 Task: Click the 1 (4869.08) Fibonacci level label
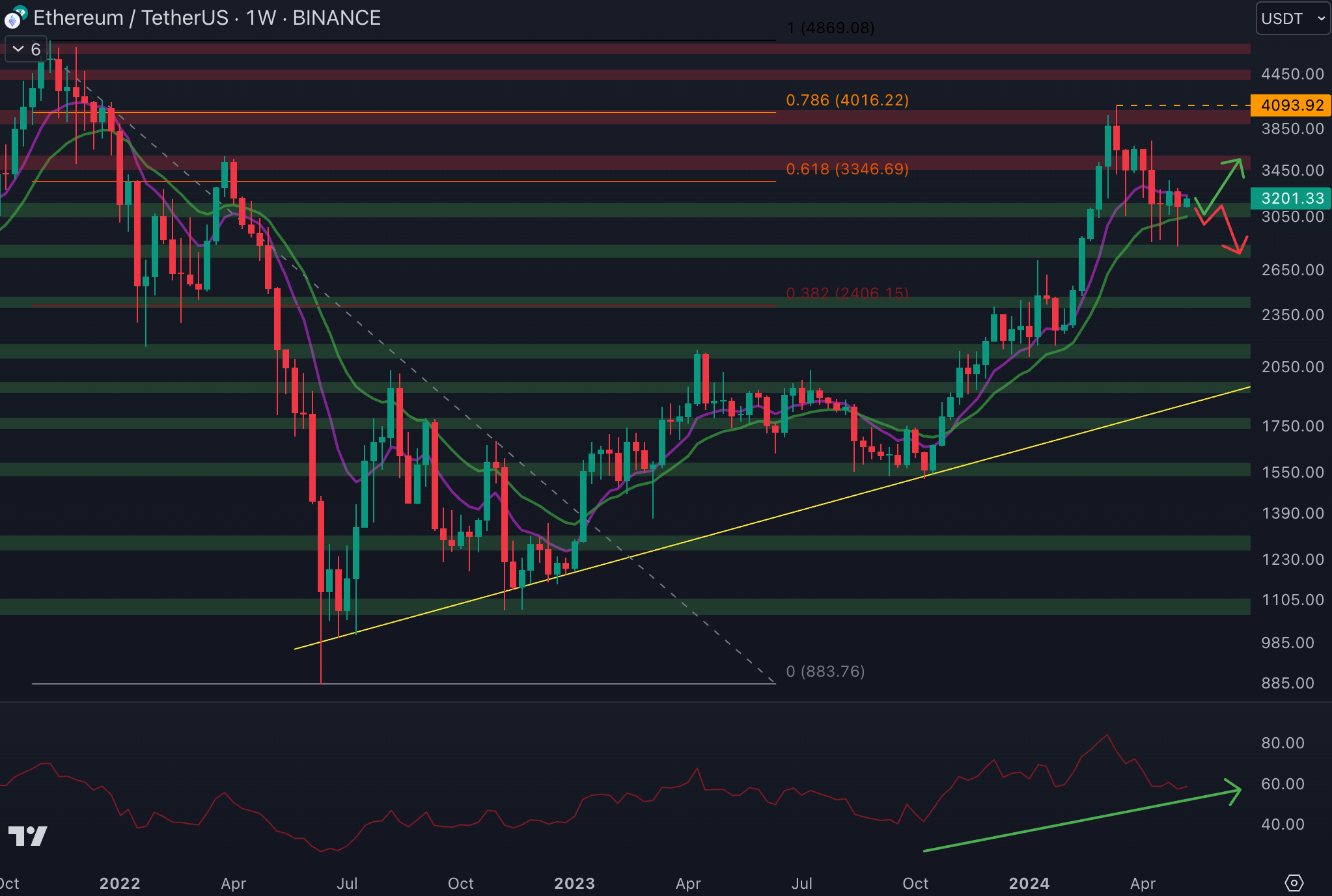[830, 28]
